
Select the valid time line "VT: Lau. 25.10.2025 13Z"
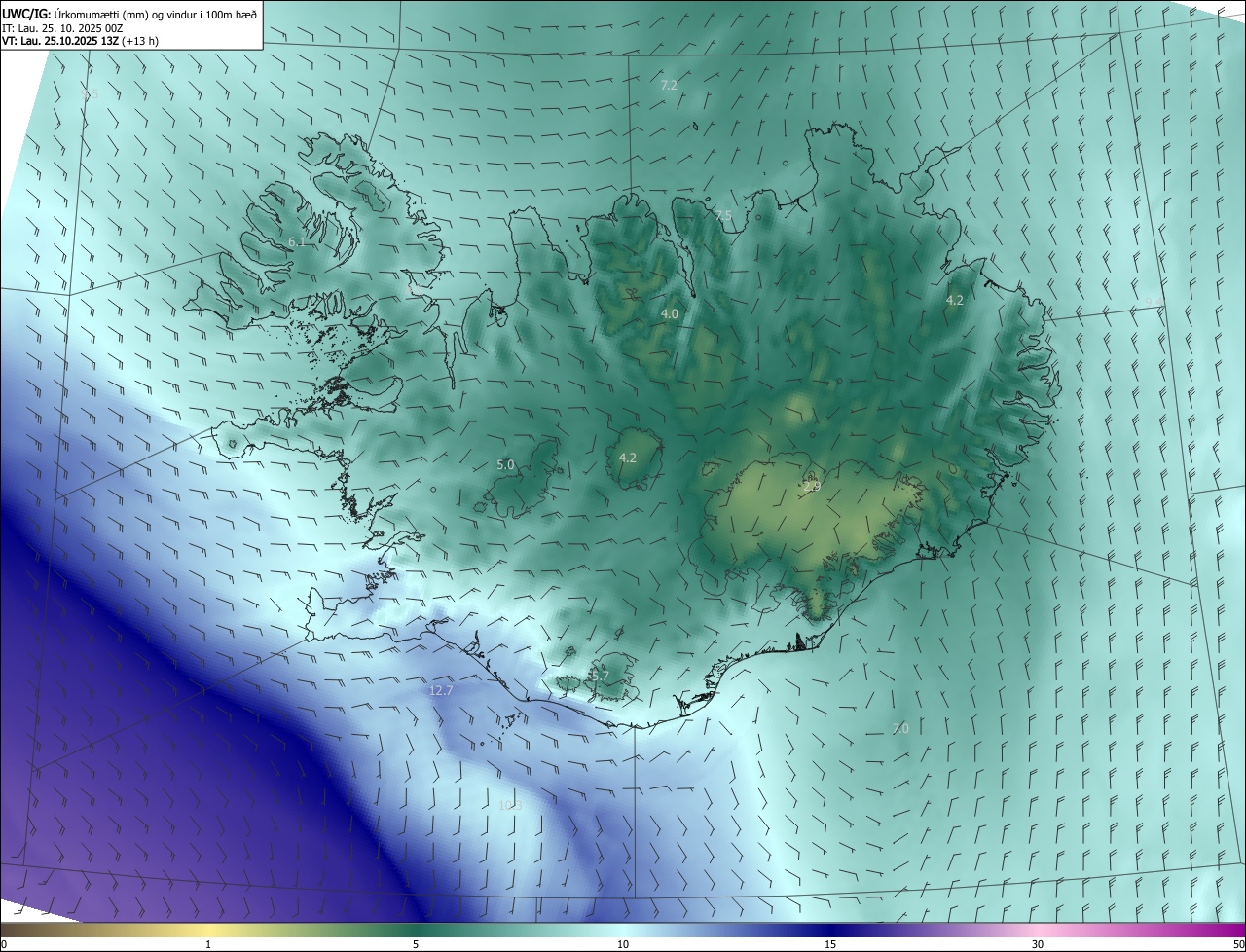pyautogui.click(x=60, y=41)
